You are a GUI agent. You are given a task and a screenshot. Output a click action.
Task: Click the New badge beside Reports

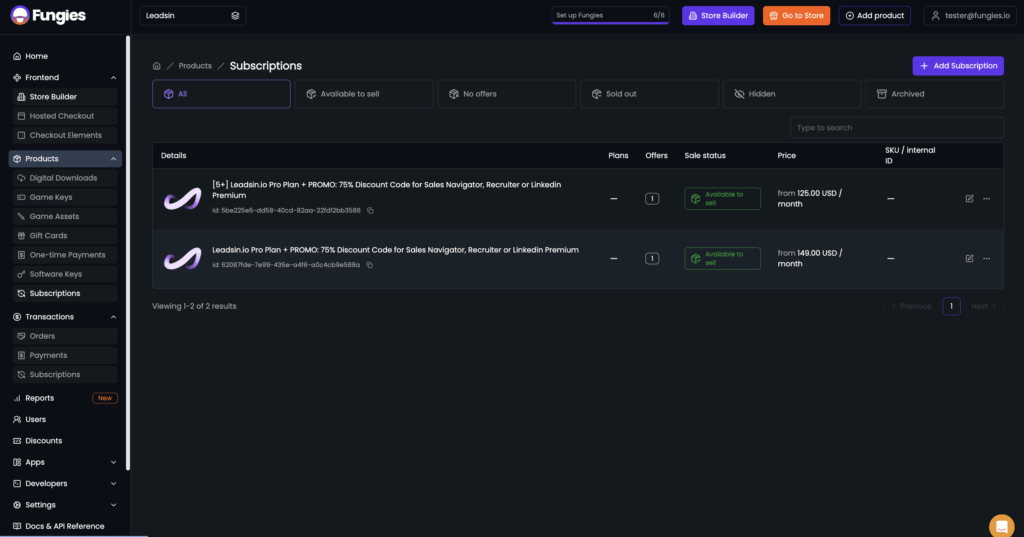[104, 398]
